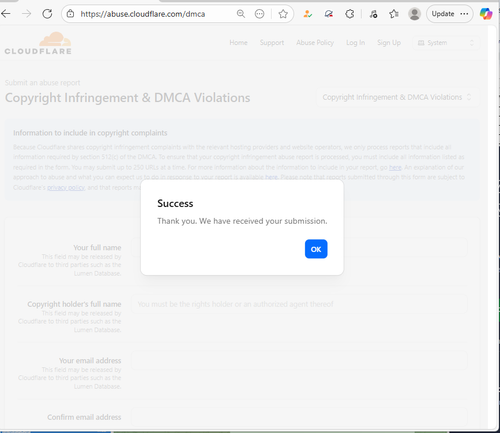Reload the page with refresh icon
This screenshot has height=433, width=500.
point(47,14)
